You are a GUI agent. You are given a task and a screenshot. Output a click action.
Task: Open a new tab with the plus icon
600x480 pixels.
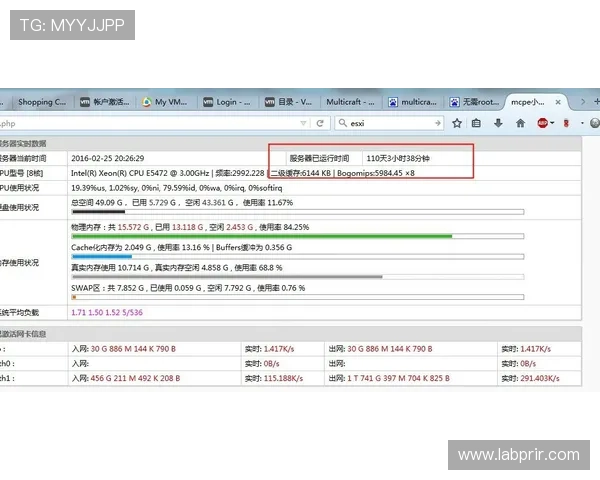tap(596, 101)
